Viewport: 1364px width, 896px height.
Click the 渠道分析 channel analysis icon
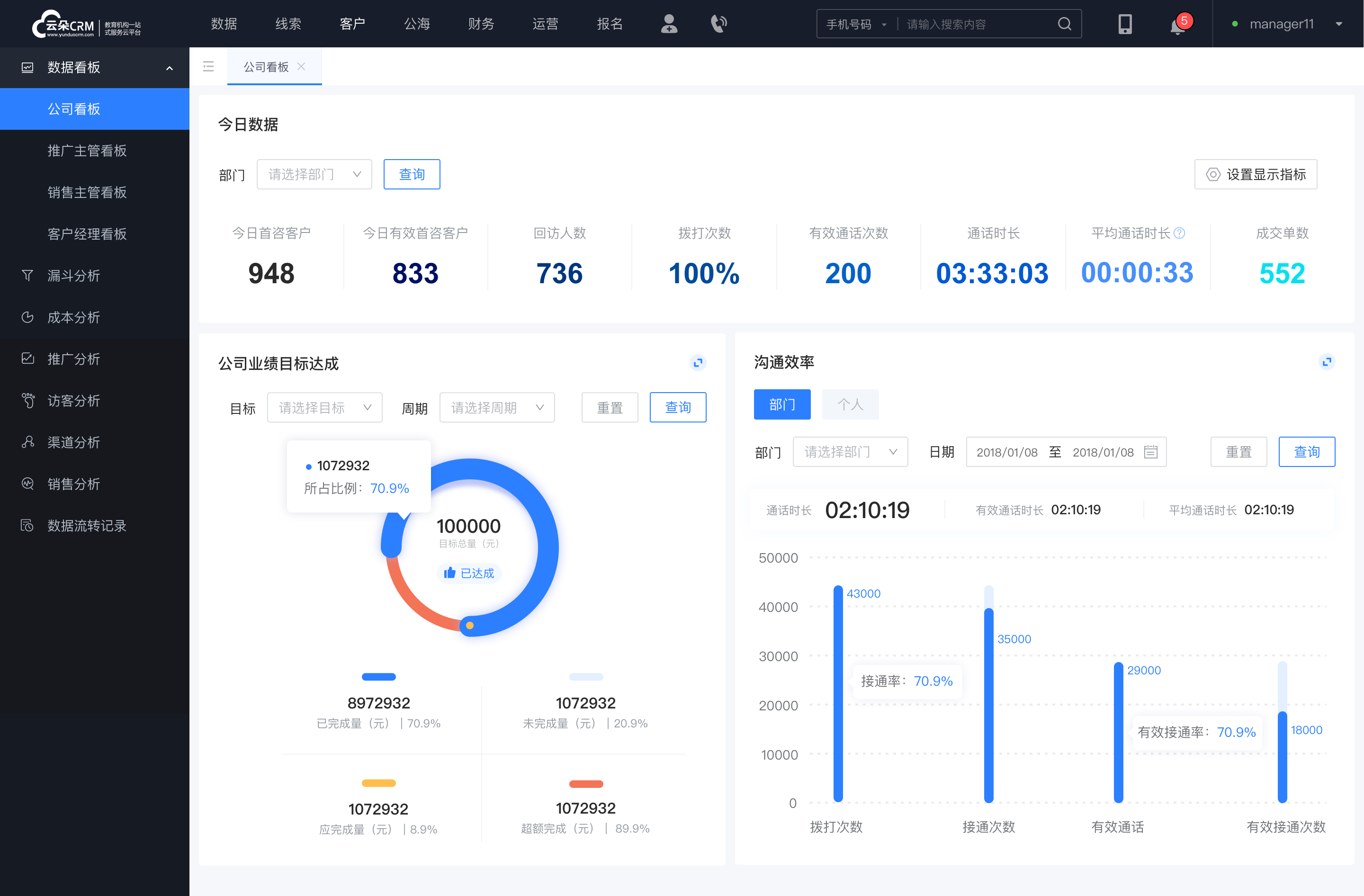tap(26, 440)
